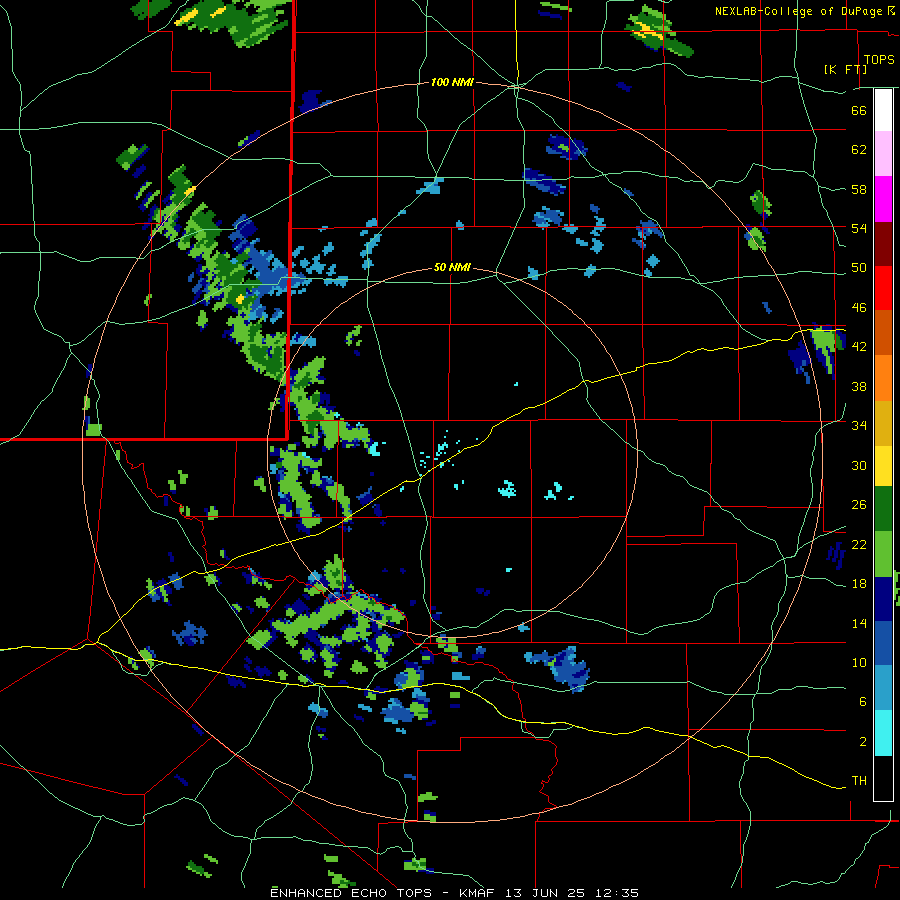900x900 pixels.
Task: Select the dark green legend swatch
Action: coord(883,509)
